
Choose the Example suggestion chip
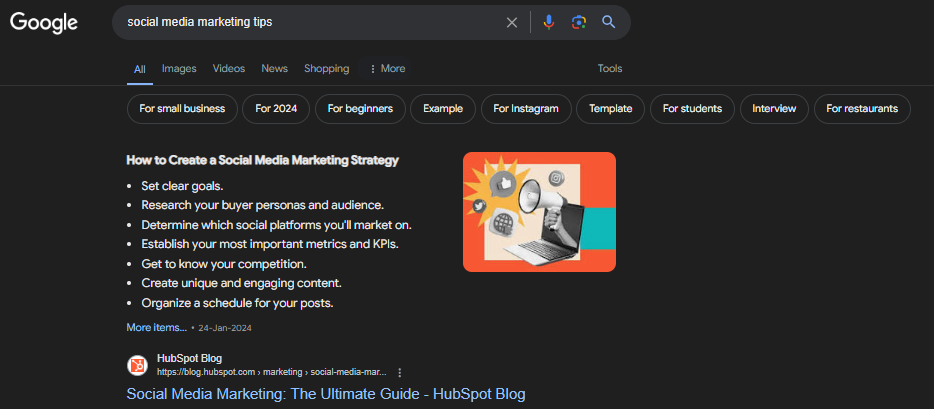point(443,109)
